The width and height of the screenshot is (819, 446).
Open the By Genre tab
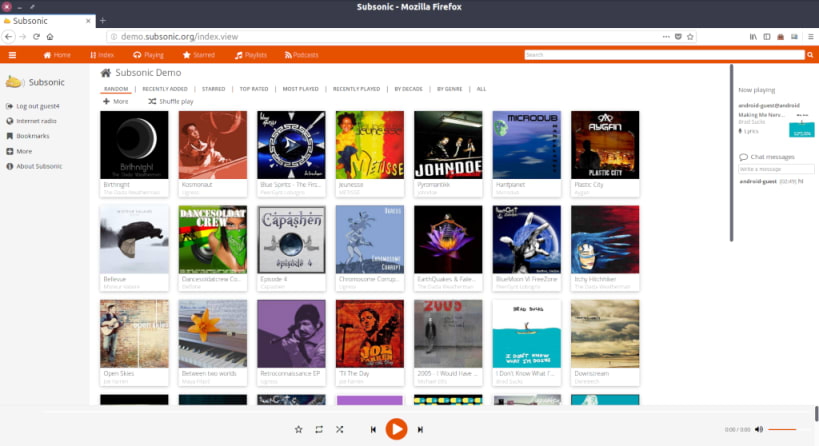(x=449, y=89)
